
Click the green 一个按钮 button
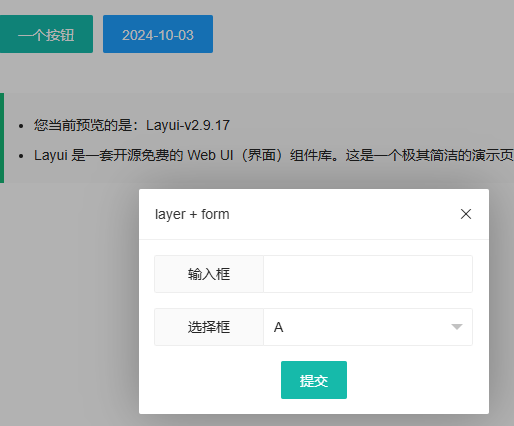coord(46,34)
